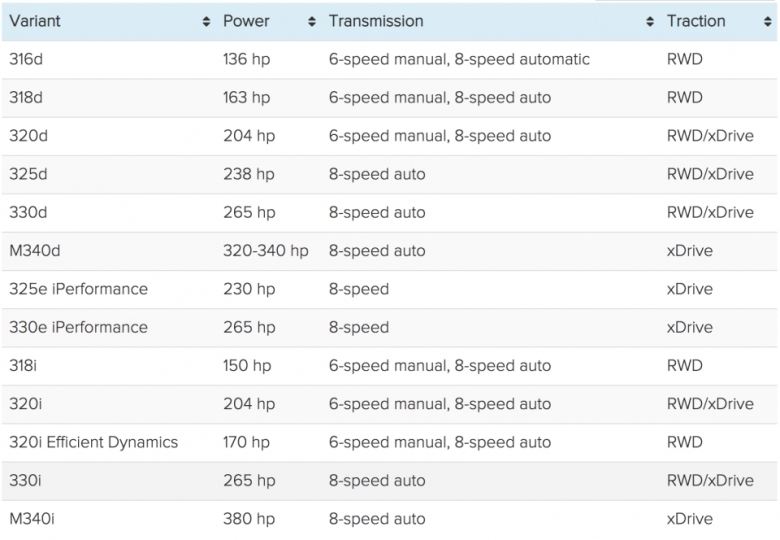Screen dimensions: 780x540
Task: Select the 320i Efficient Dynamics cell
Action: click(x=93, y=442)
